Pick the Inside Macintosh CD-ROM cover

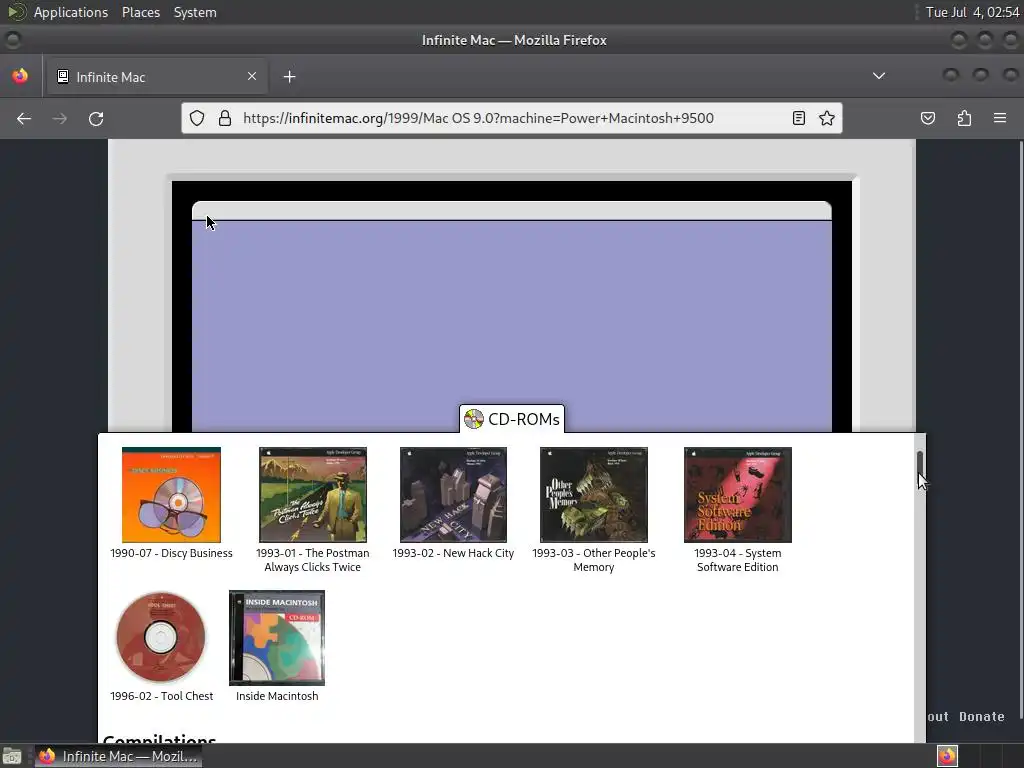[277, 638]
